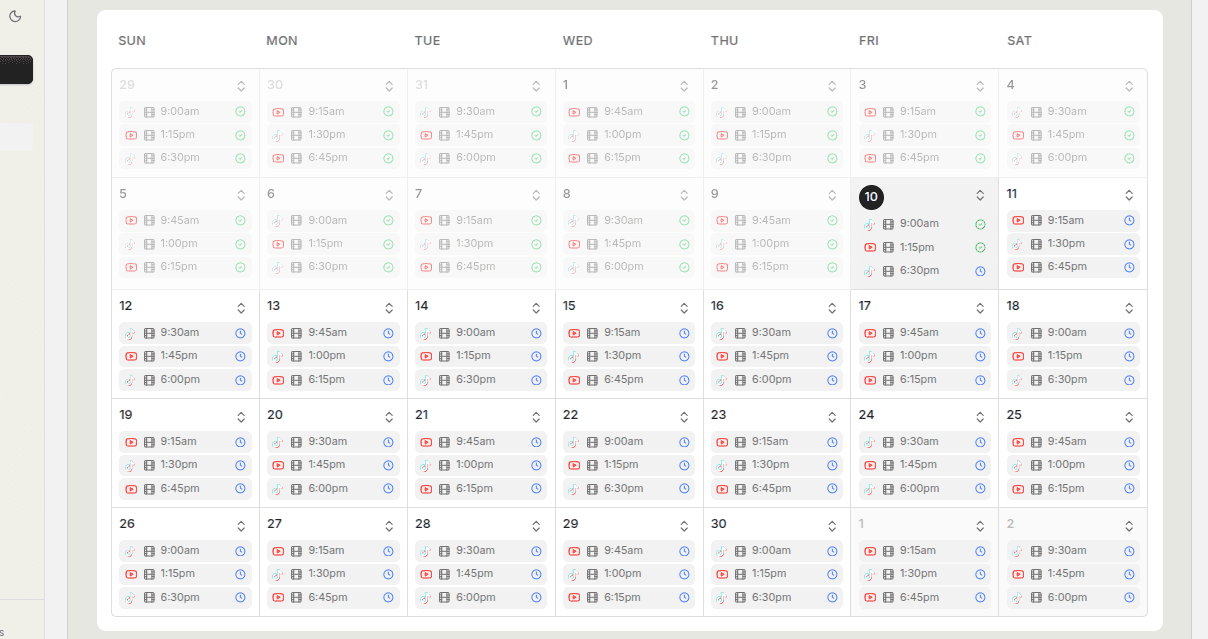Select the TikTok icon on June 10's 9:00am post
1208x639 pixels.
pyautogui.click(x=870, y=224)
